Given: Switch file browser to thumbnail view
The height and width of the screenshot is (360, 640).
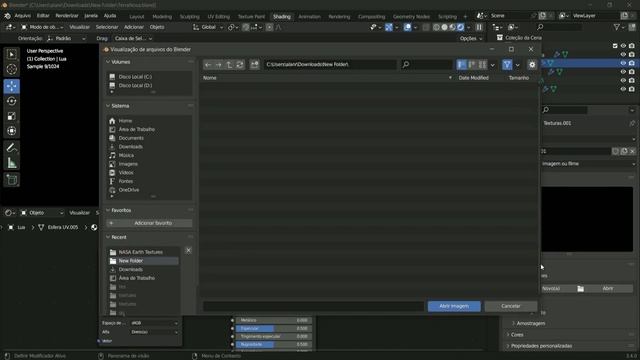Looking at the screenshot, I should click(x=482, y=64).
